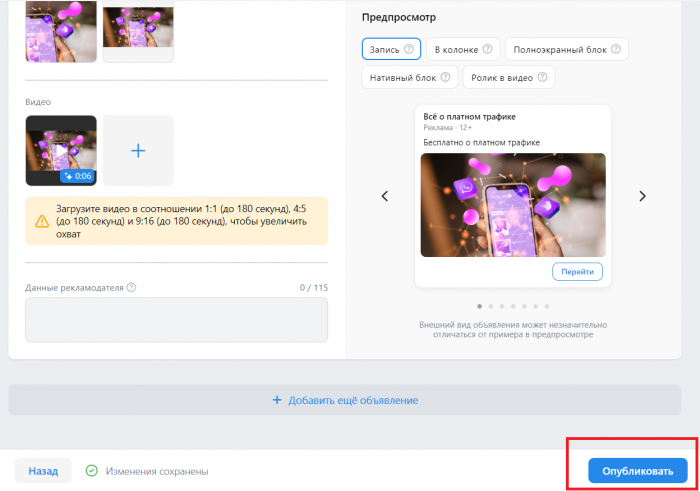This screenshot has width=700, height=491.
Task: Go back with the Назад button
Action: tap(43, 471)
